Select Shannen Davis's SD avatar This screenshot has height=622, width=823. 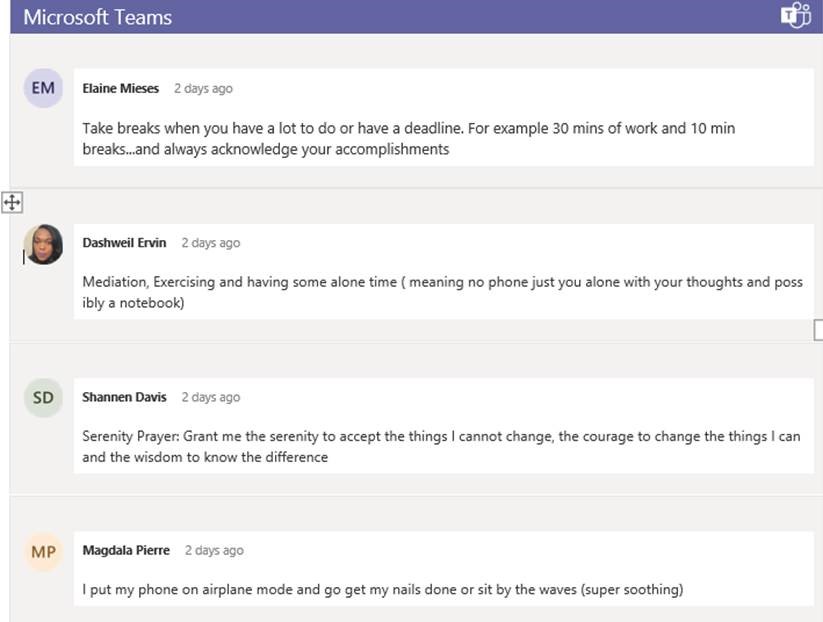pos(43,397)
